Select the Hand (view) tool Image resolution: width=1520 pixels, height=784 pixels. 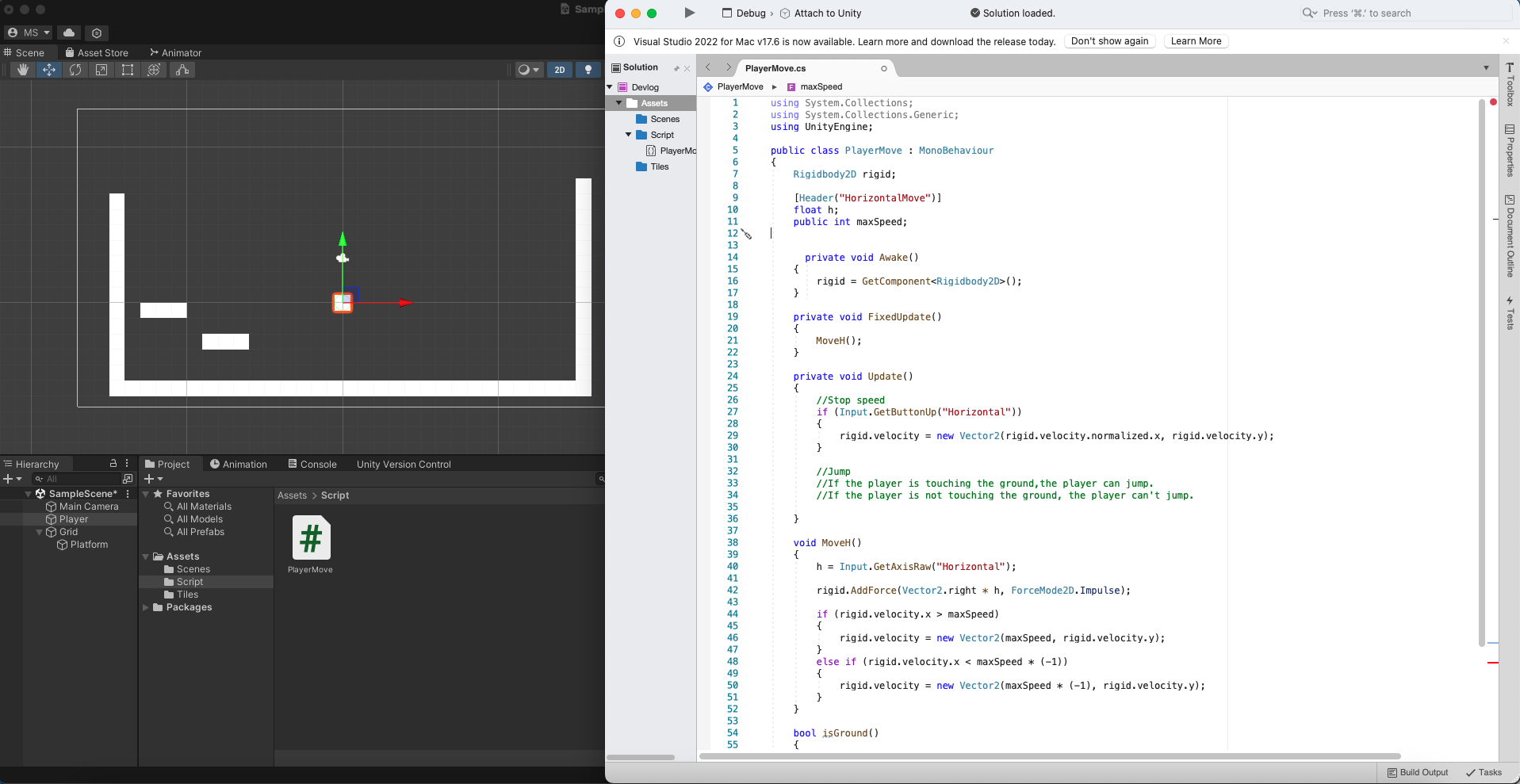[x=23, y=70]
